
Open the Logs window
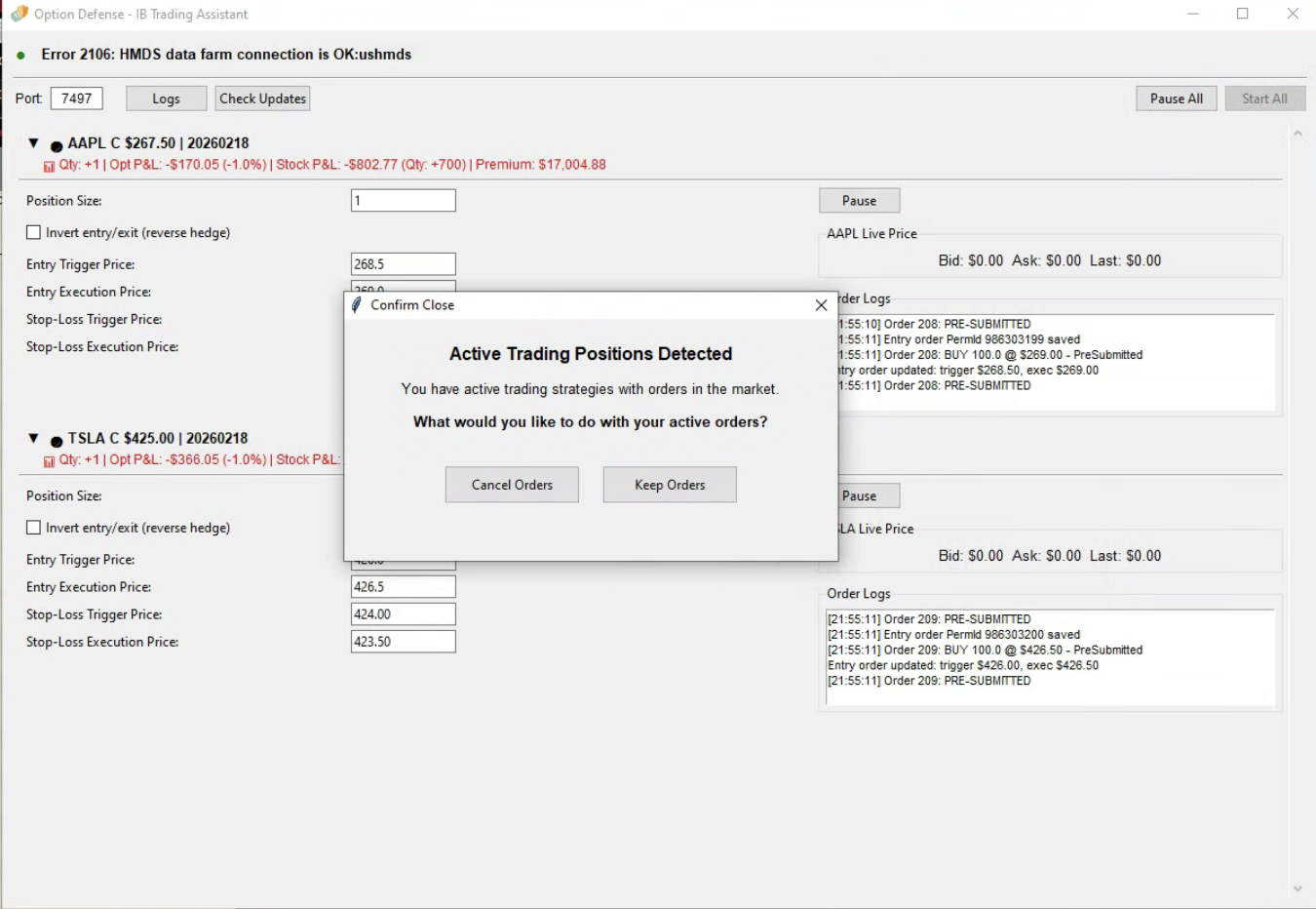pos(166,99)
